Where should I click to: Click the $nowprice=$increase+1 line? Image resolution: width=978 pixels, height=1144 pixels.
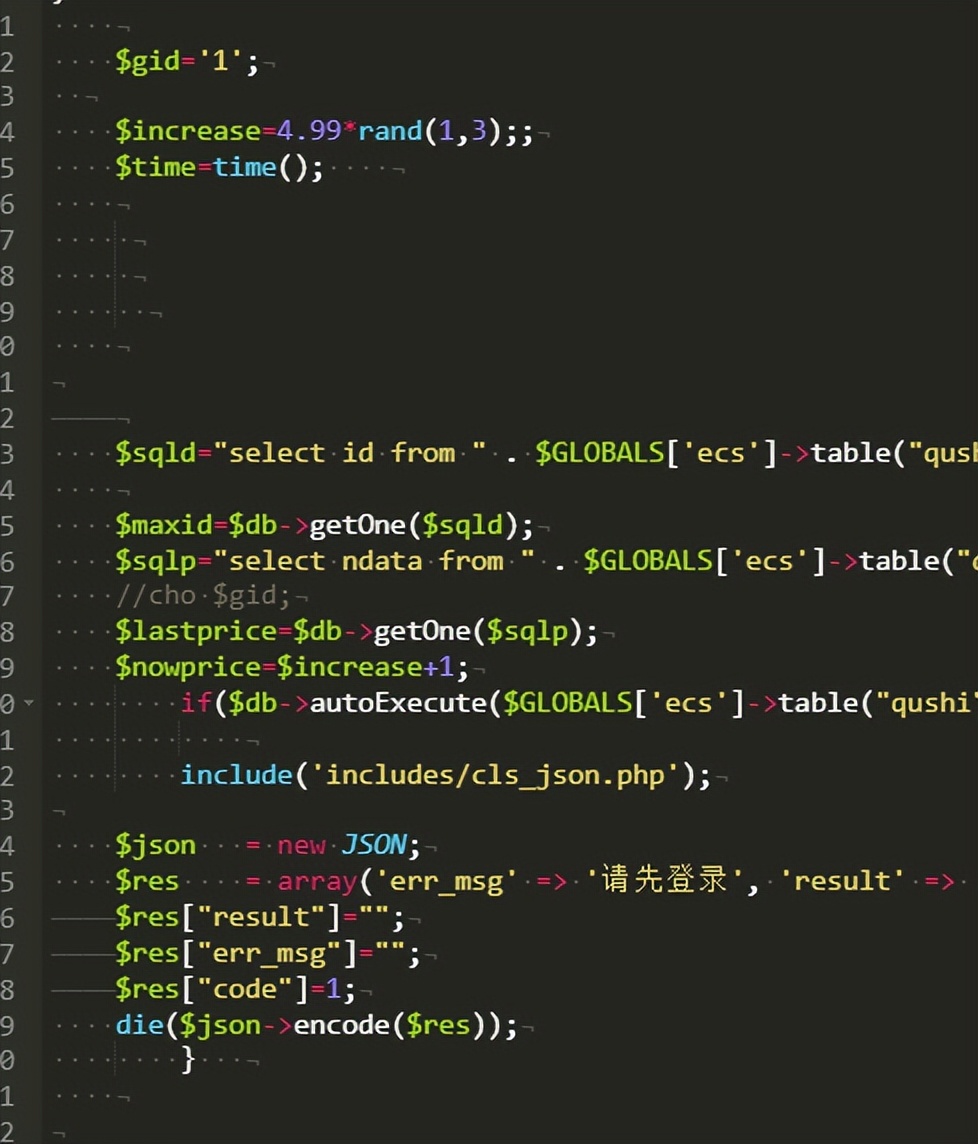(x=292, y=667)
